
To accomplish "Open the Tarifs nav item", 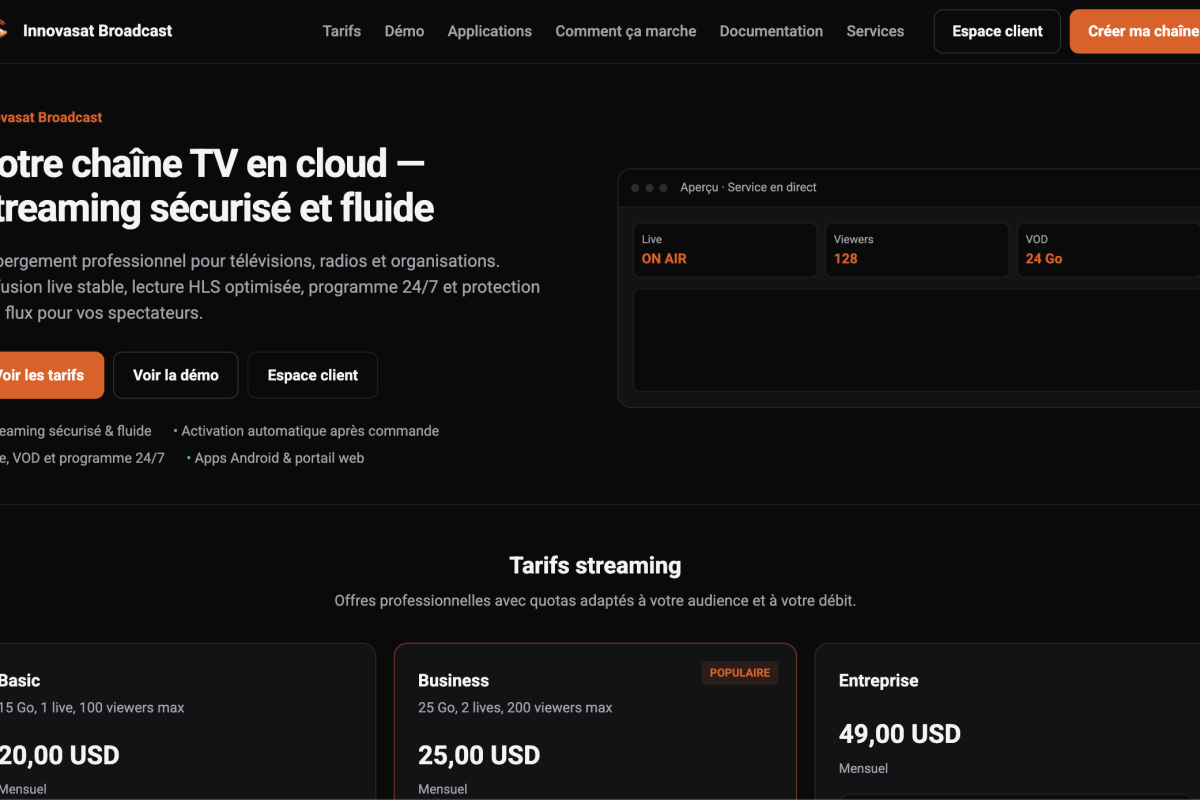I will [342, 31].
